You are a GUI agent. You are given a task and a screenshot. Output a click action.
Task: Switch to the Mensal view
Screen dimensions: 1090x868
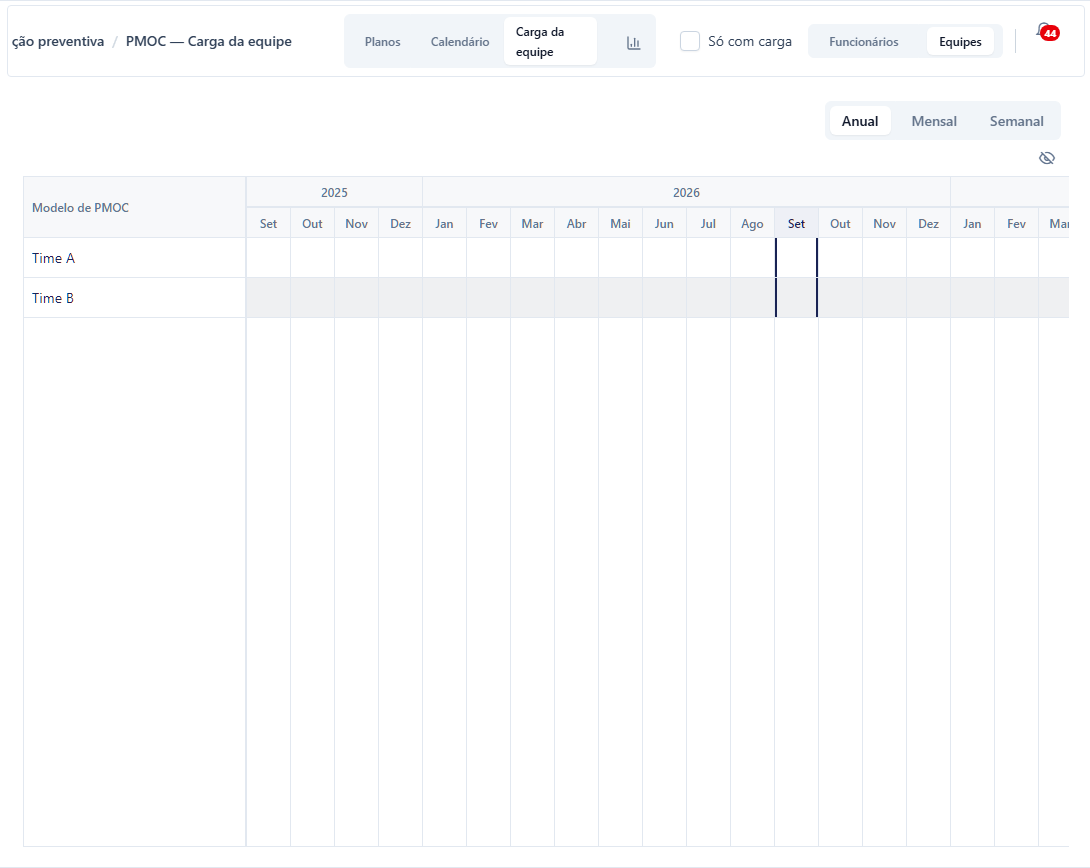(934, 121)
